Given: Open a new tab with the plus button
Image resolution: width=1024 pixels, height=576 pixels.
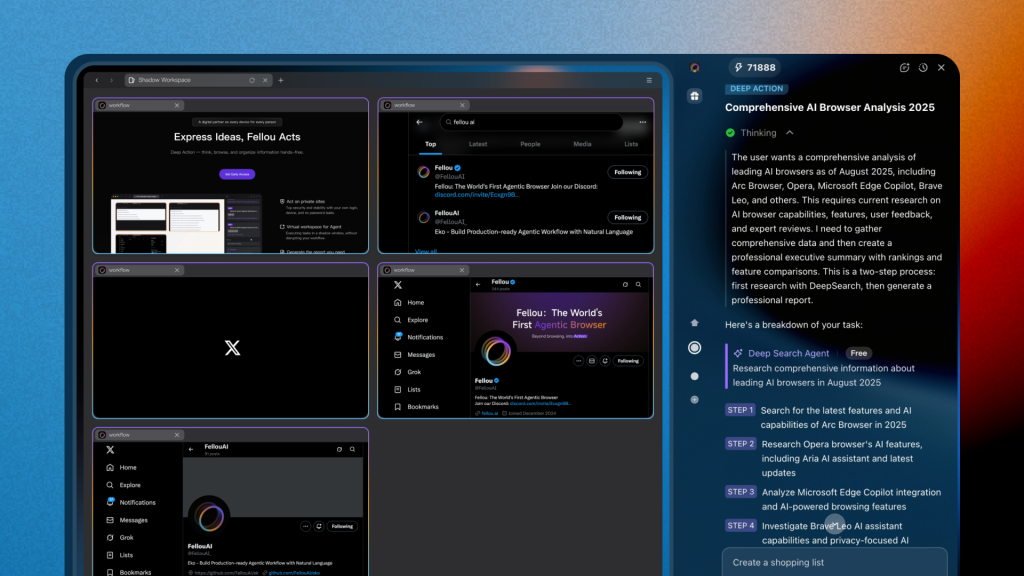Looking at the screenshot, I should 281,80.
